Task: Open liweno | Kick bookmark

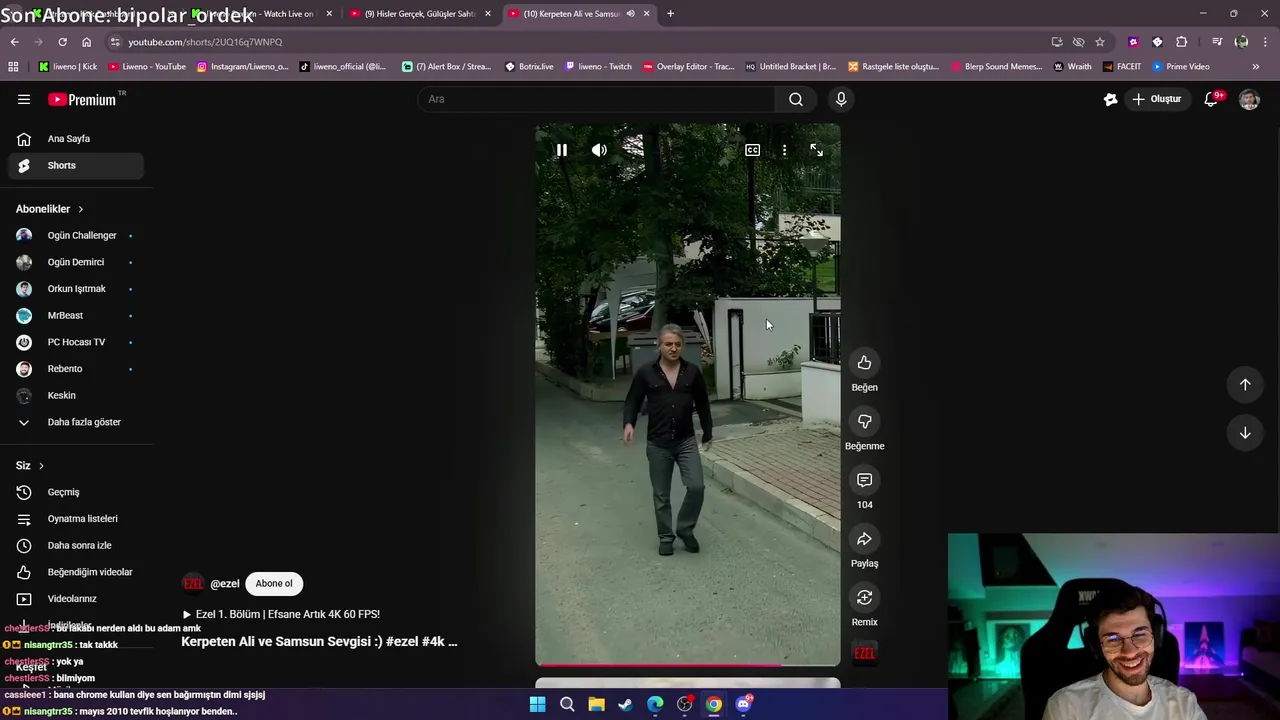Action: point(69,67)
